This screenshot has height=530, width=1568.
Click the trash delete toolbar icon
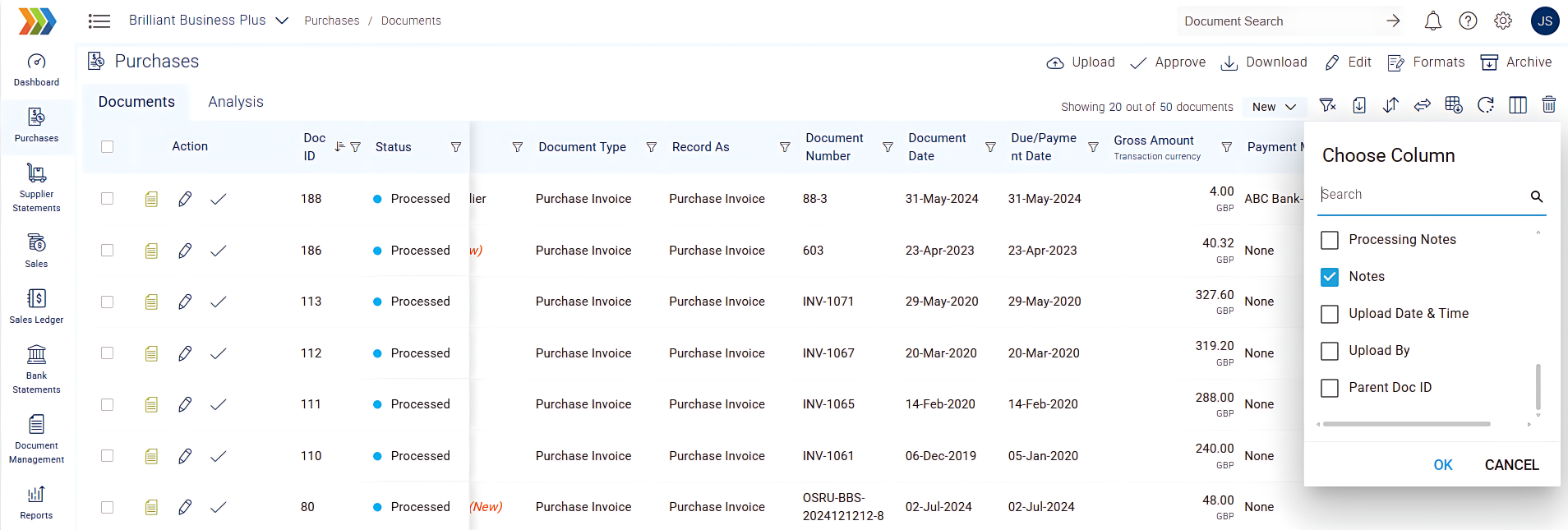point(1548,105)
